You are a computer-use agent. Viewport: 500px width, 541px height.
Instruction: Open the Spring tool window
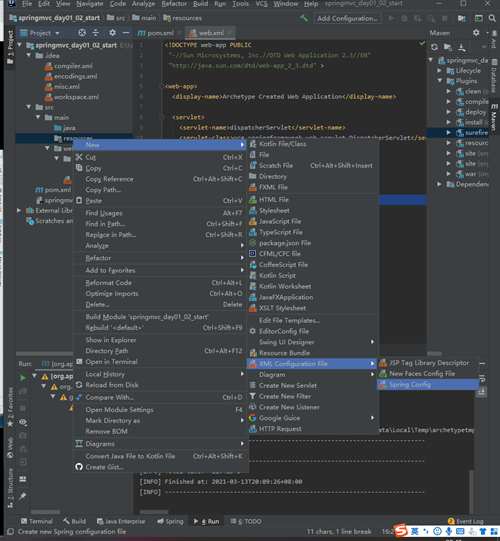pos(170,521)
